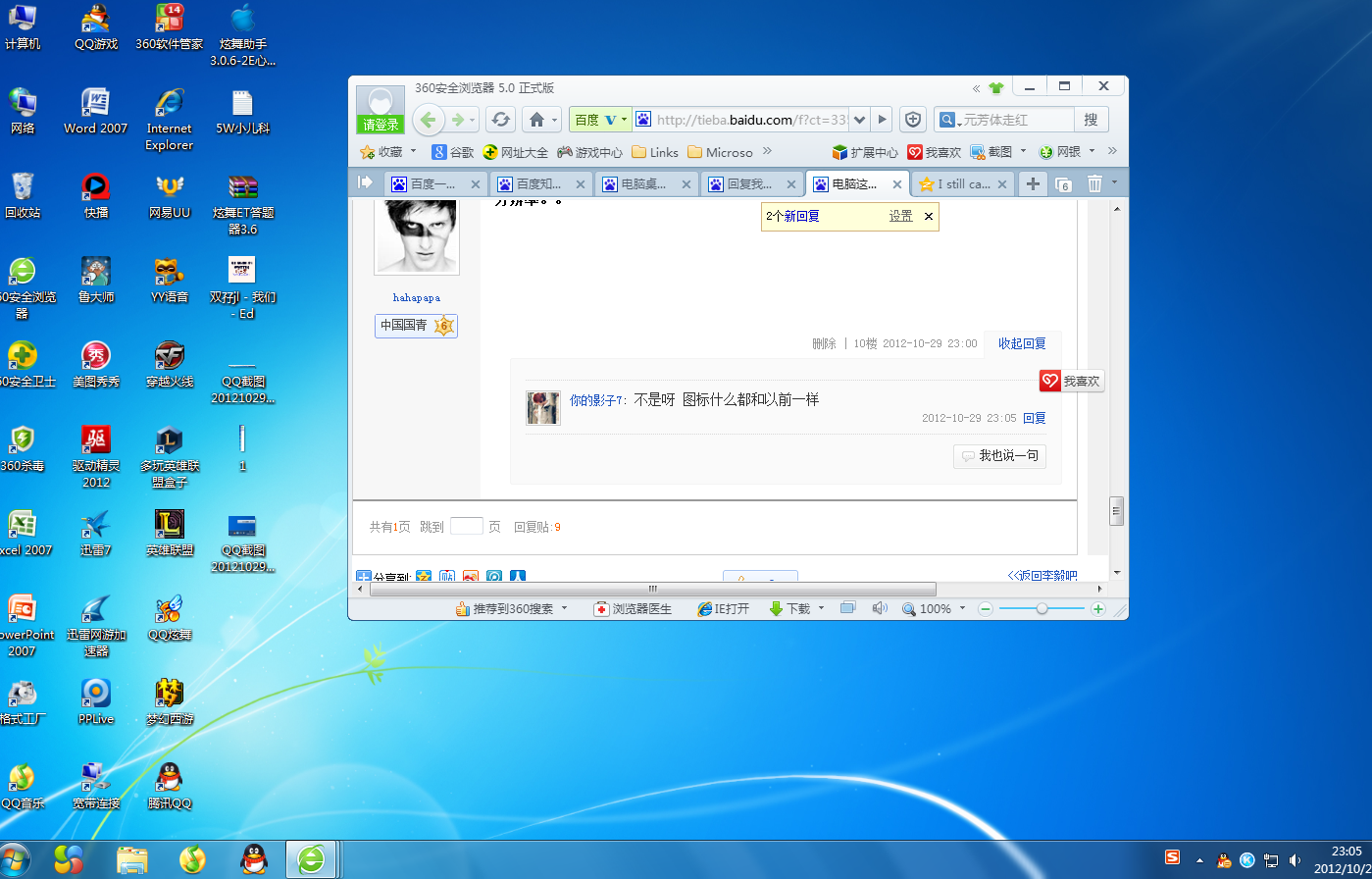Open 浏览器医生 browser doctor
Image resolution: width=1372 pixels, height=879 pixels.
coord(633,608)
